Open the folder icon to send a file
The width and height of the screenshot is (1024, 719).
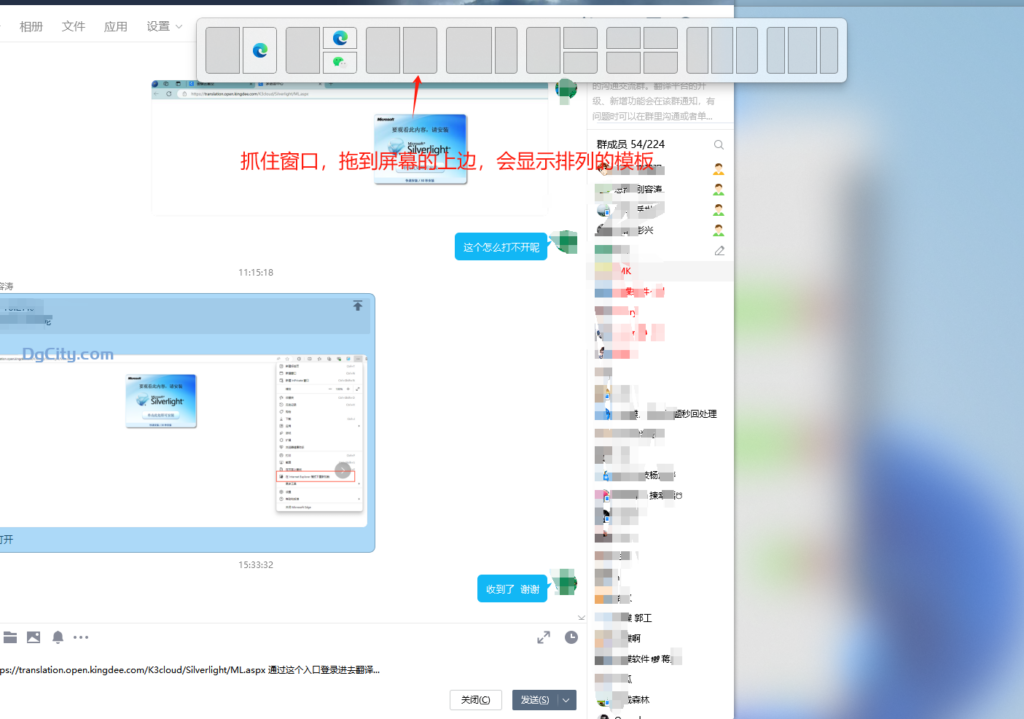[10, 637]
